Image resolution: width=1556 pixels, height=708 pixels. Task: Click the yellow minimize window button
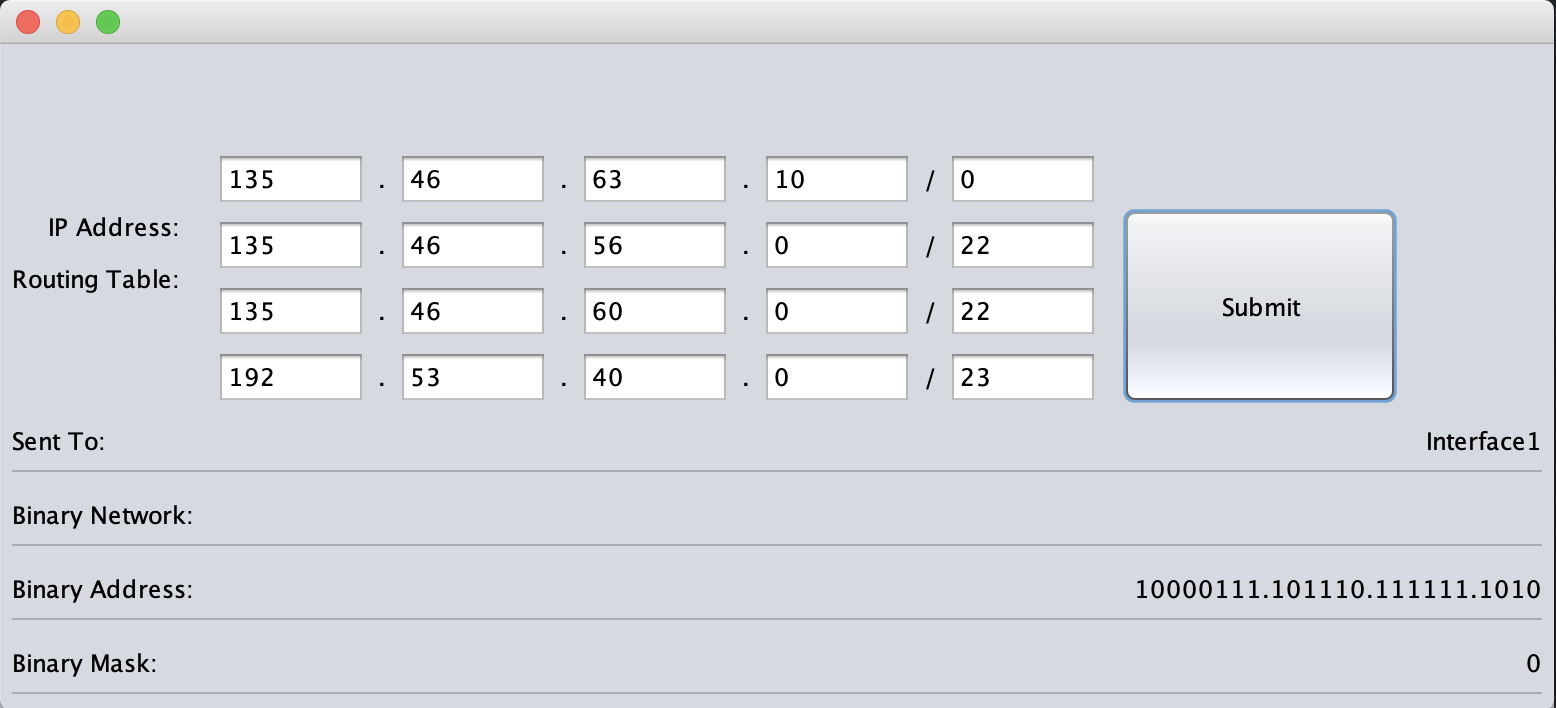(68, 22)
